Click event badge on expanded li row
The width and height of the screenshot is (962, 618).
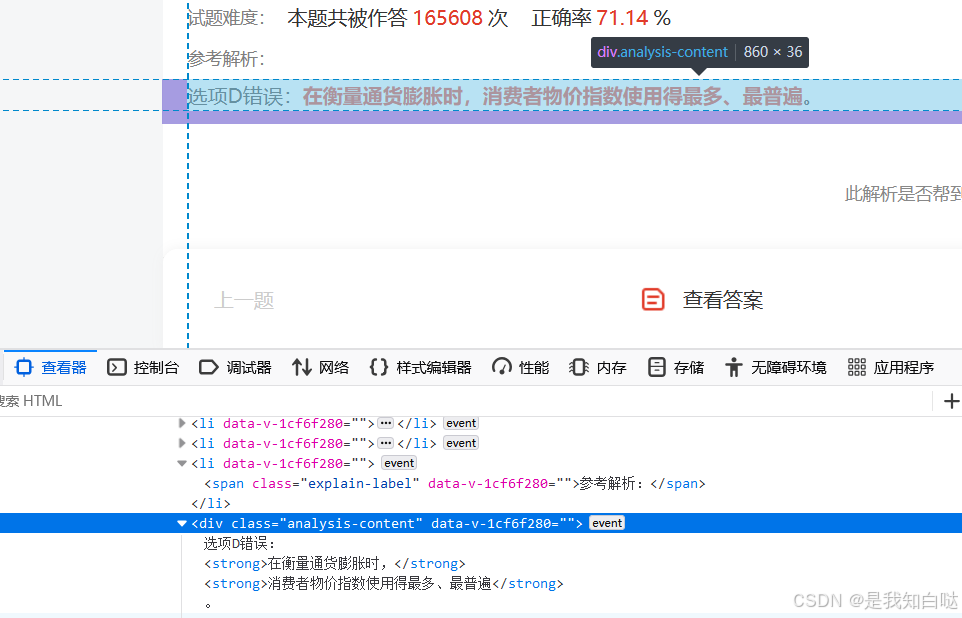(x=399, y=463)
